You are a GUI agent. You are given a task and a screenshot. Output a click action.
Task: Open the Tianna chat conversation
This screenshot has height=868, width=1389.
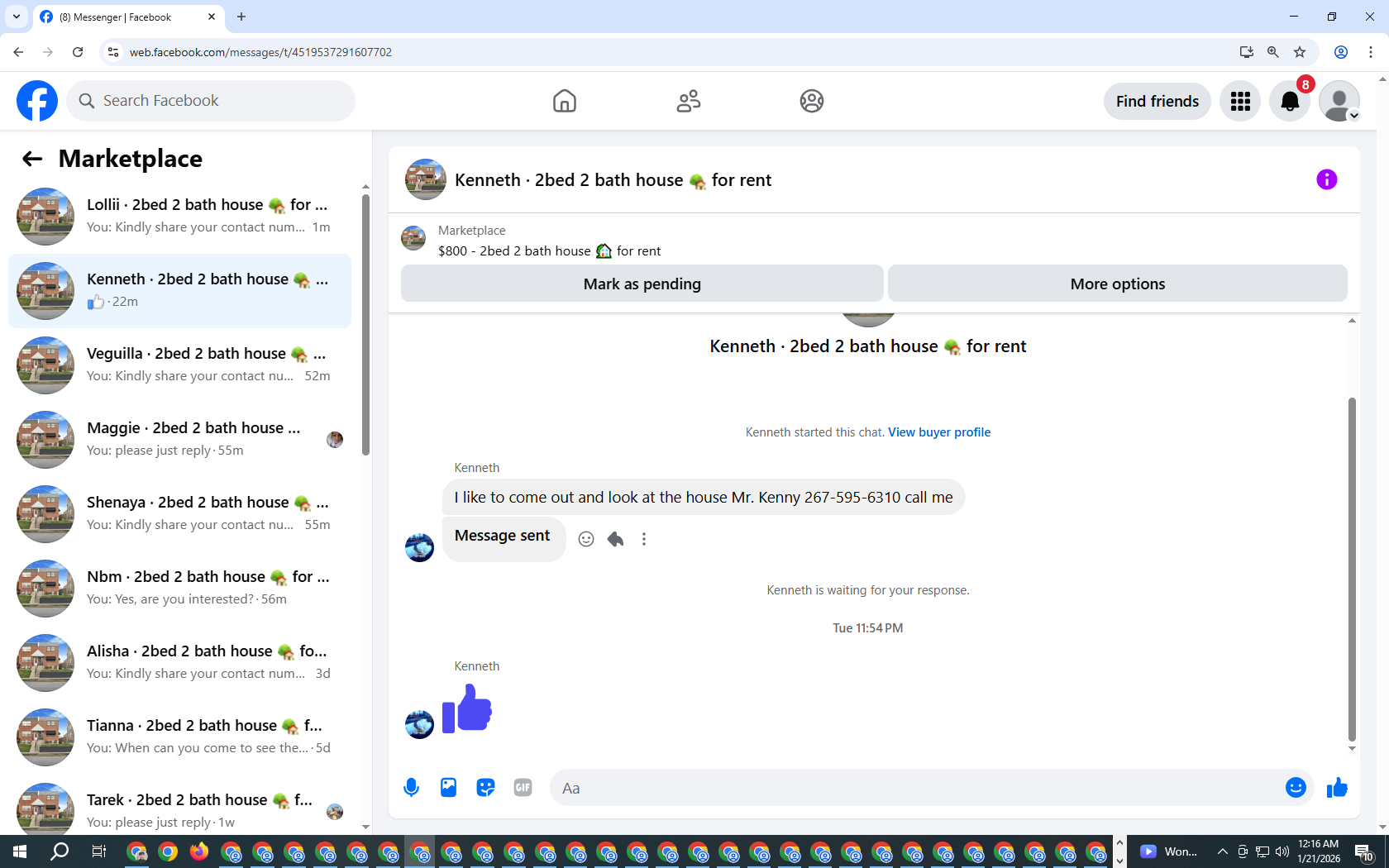179,737
